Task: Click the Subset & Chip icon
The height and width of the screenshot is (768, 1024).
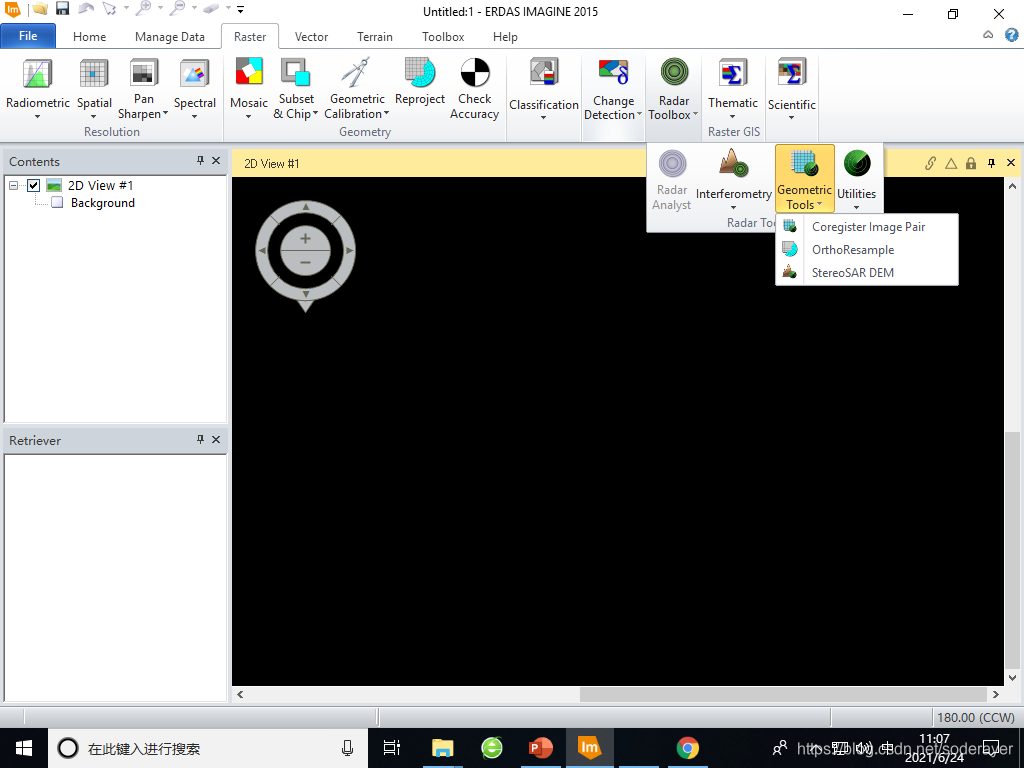Action: click(296, 72)
